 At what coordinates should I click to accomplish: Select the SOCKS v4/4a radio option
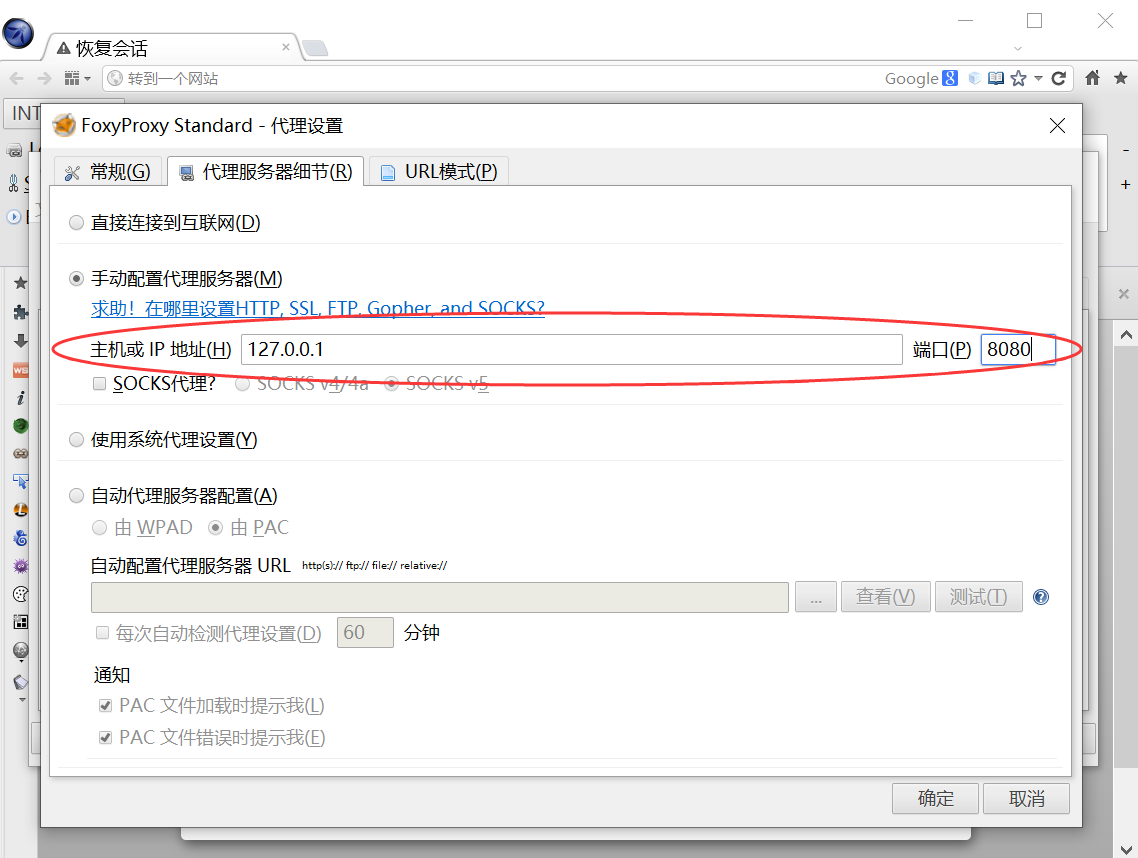click(x=243, y=383)
